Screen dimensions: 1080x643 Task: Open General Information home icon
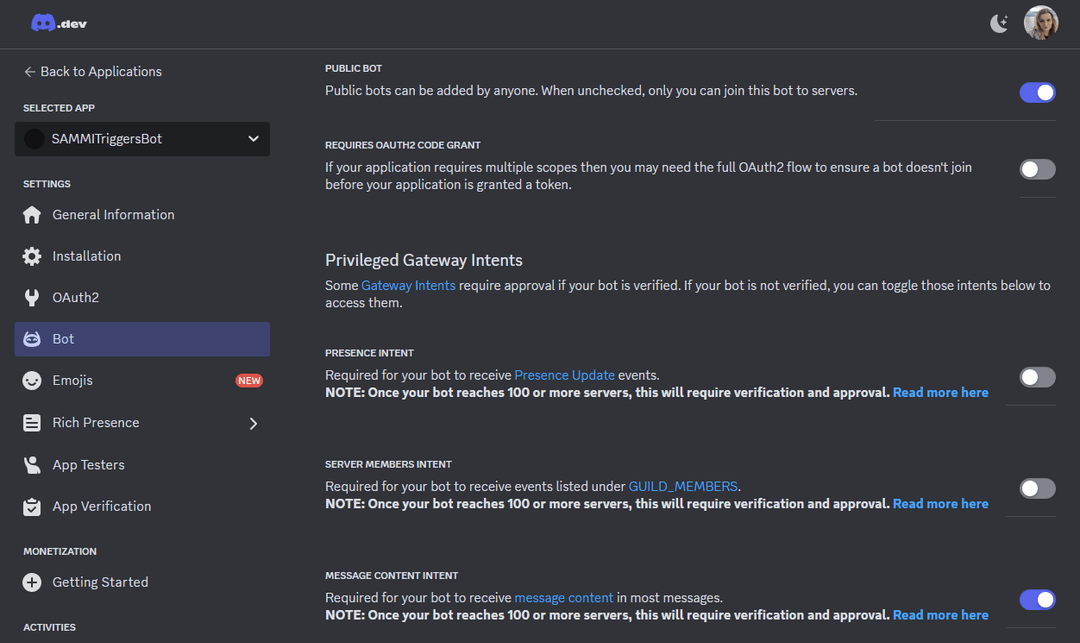pos(32,215)
